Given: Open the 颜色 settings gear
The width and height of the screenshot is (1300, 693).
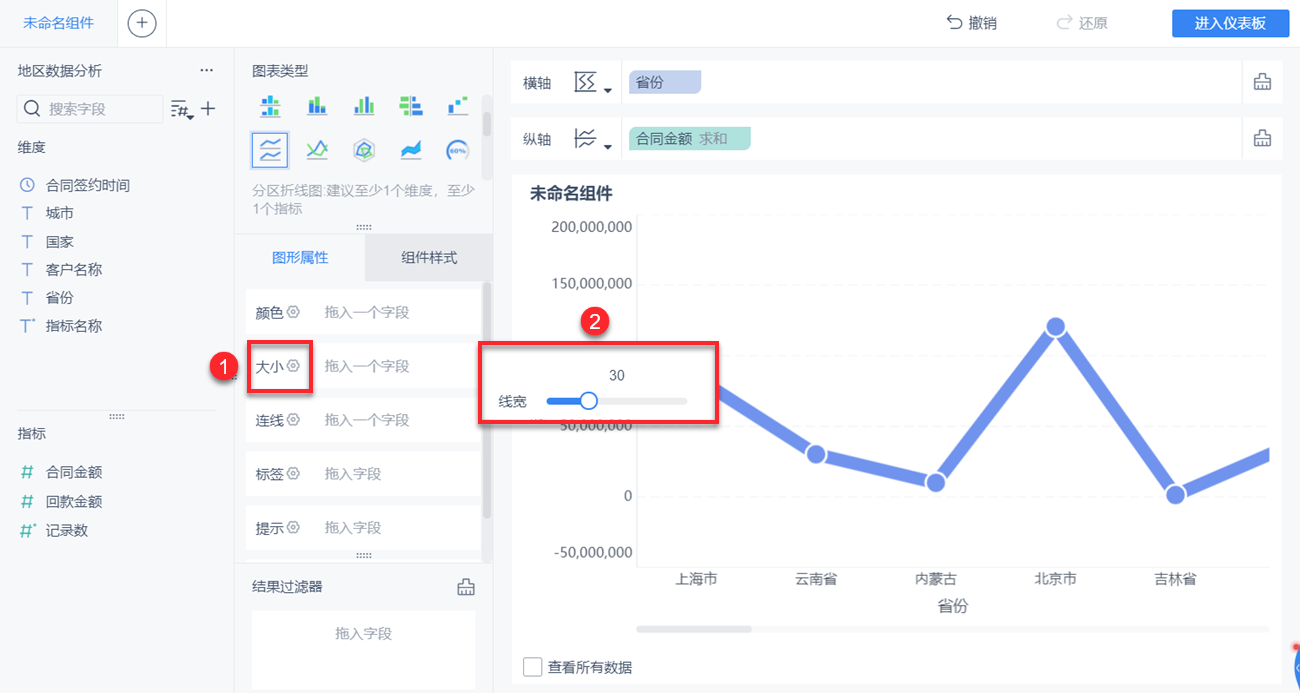Looking at the screenshot, I should pyautogui.click(x=294, y=312).
